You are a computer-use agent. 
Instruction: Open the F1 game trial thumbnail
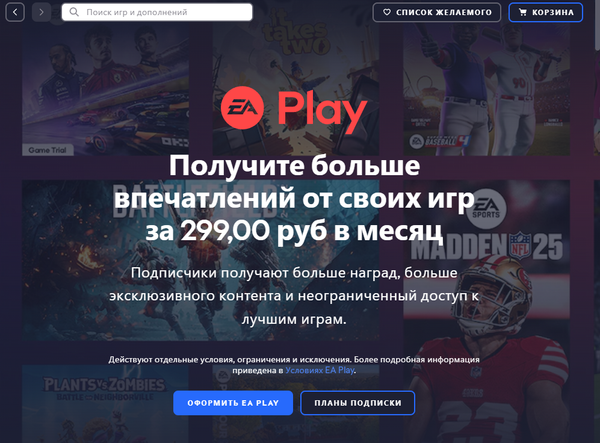(105, 90)
